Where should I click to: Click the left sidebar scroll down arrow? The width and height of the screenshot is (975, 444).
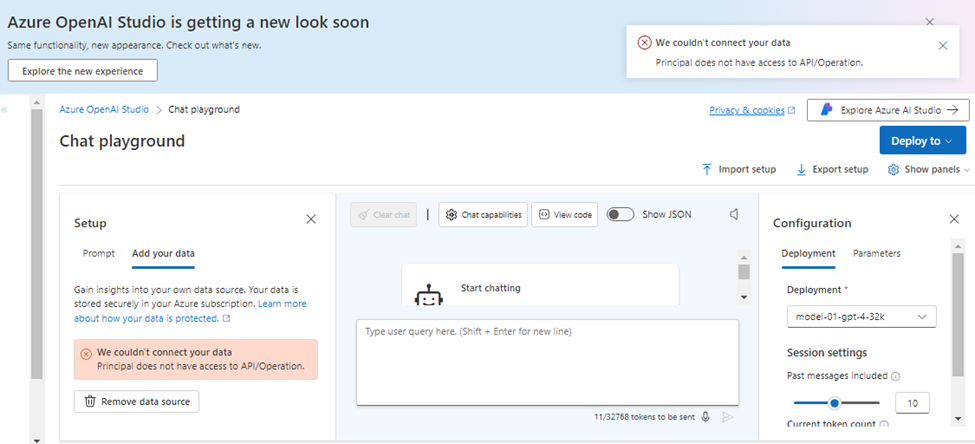(37, 440)
